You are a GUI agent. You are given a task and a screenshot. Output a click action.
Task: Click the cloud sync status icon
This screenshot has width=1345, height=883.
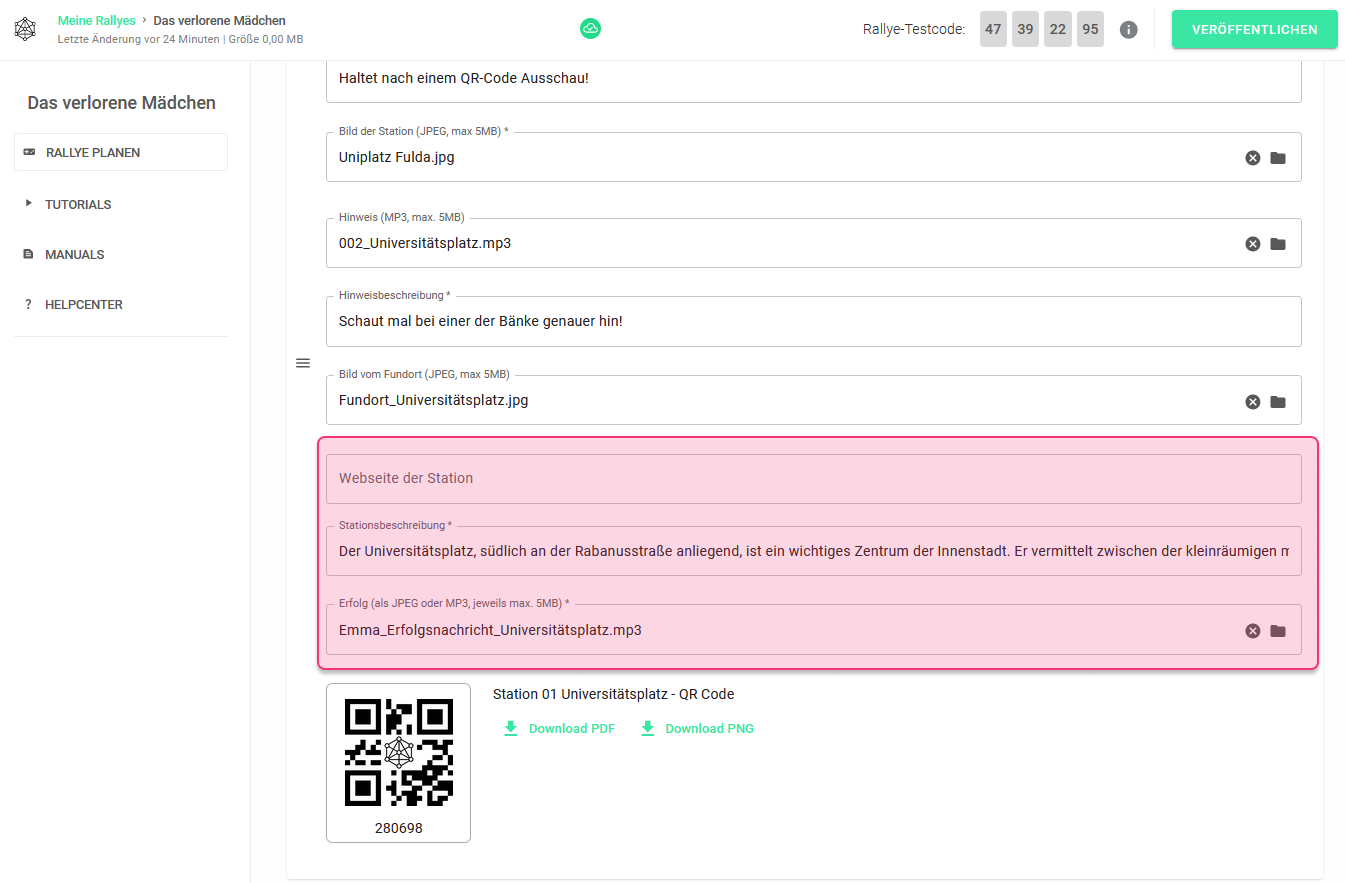[590, 29]
